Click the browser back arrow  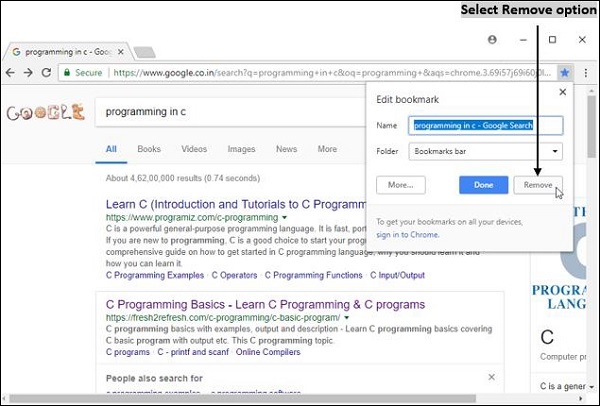click(x=10, y=73)
